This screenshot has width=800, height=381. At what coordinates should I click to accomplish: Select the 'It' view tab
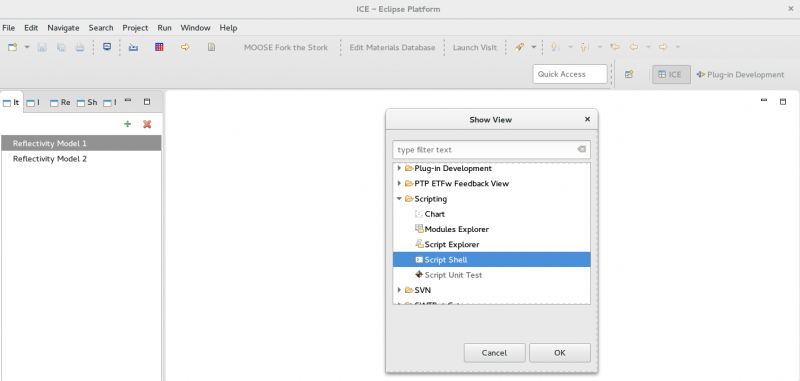(x=11, y=103)
